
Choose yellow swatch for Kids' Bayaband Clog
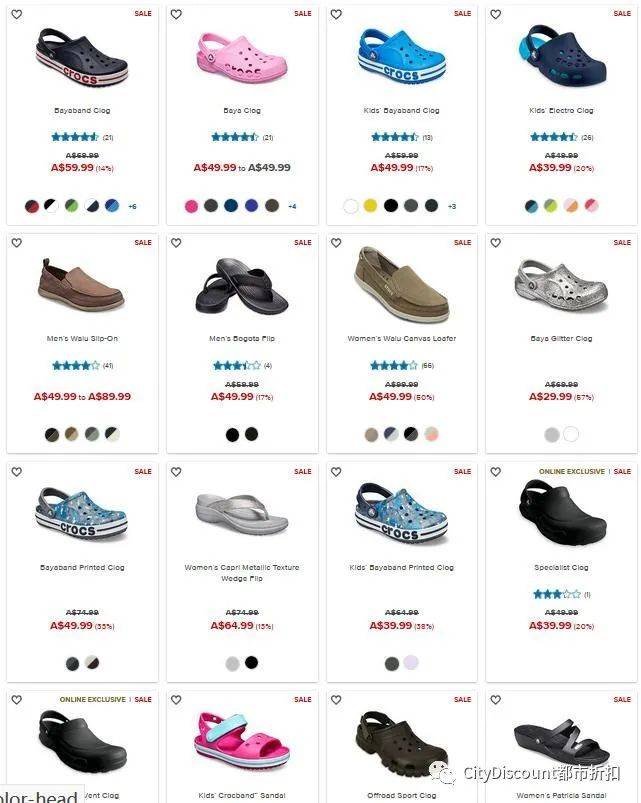point(370,206)
